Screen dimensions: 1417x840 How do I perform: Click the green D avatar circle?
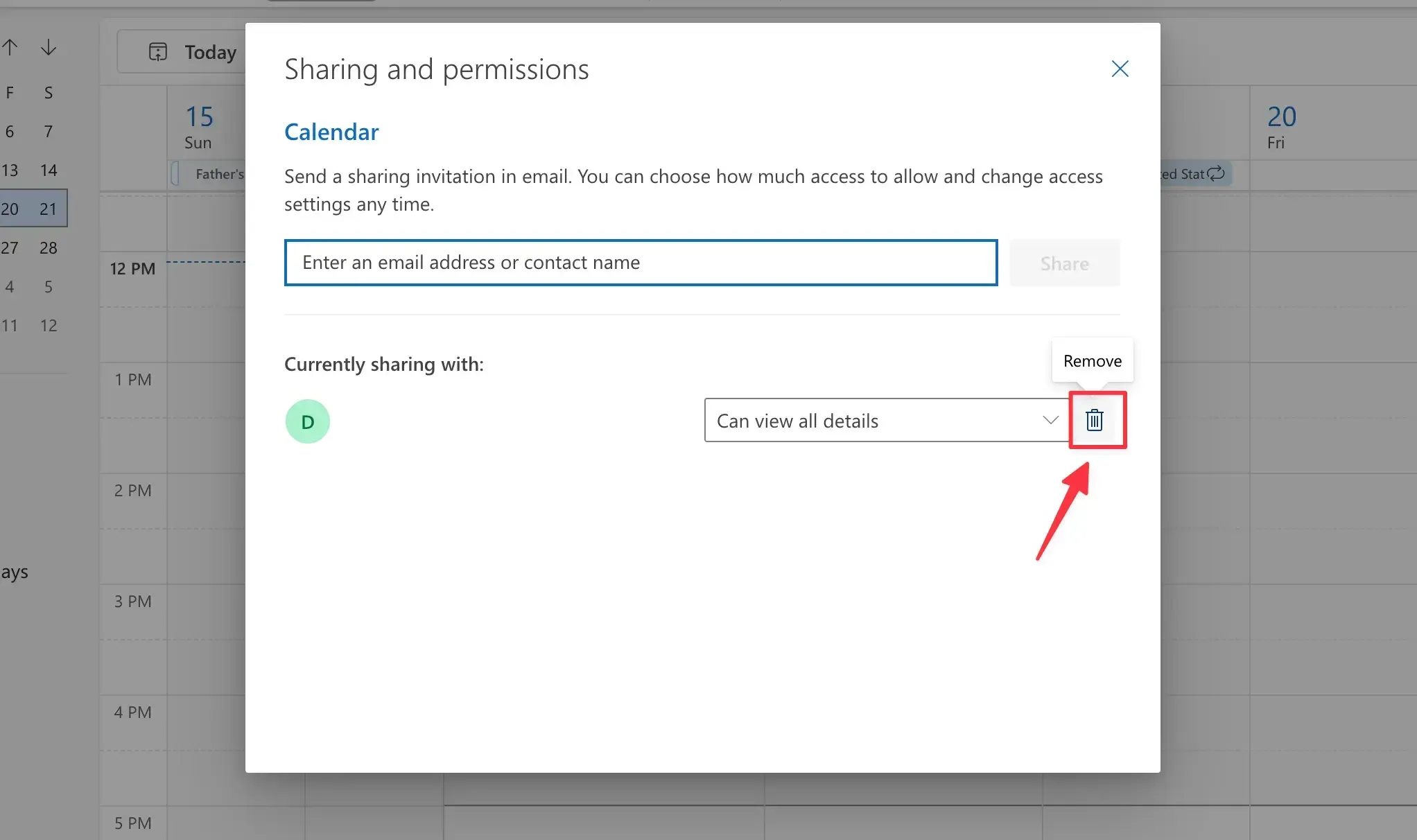pos(307,421)
